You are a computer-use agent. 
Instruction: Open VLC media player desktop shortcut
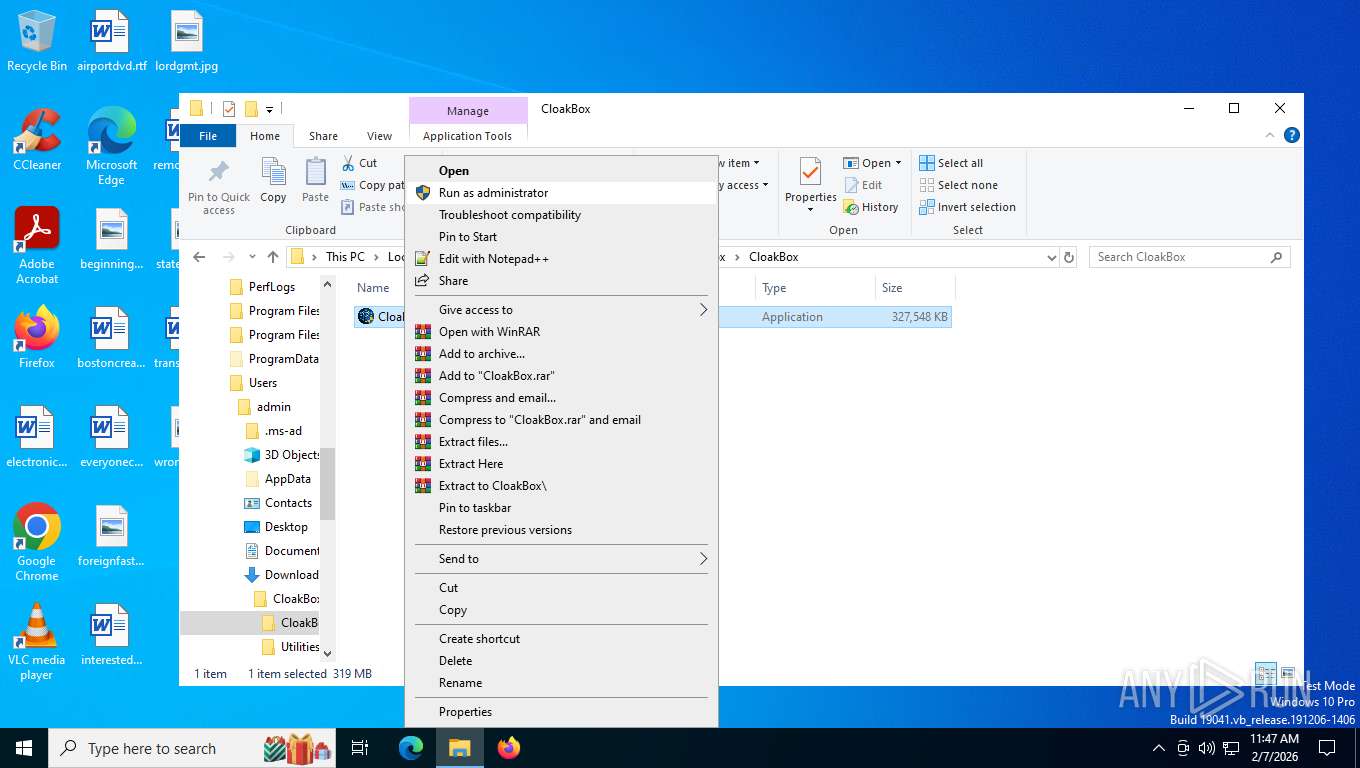37,641
